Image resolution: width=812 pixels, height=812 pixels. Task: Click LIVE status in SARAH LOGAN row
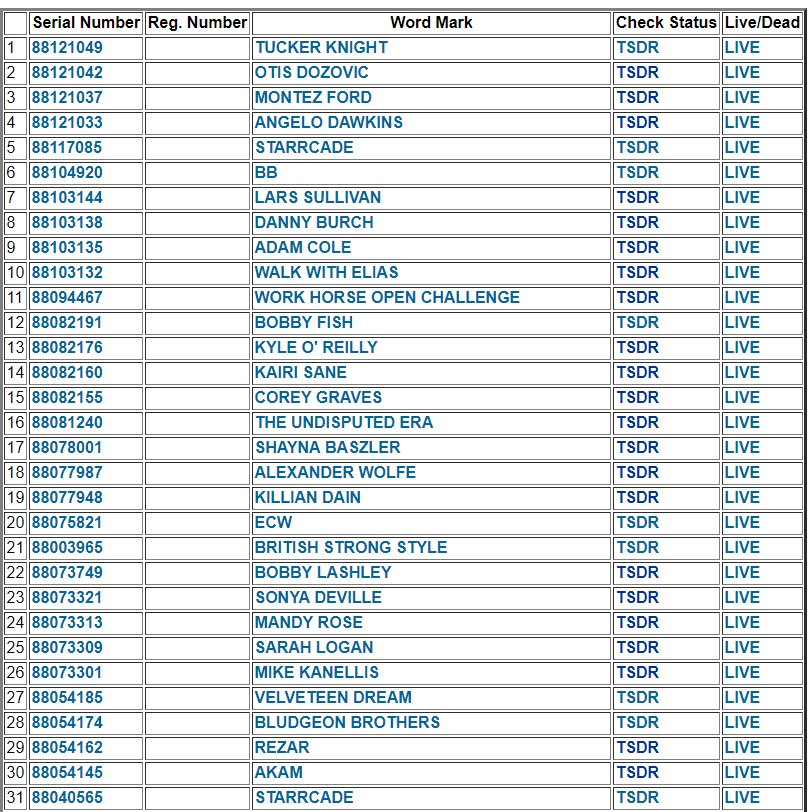[x=742, y=647]
